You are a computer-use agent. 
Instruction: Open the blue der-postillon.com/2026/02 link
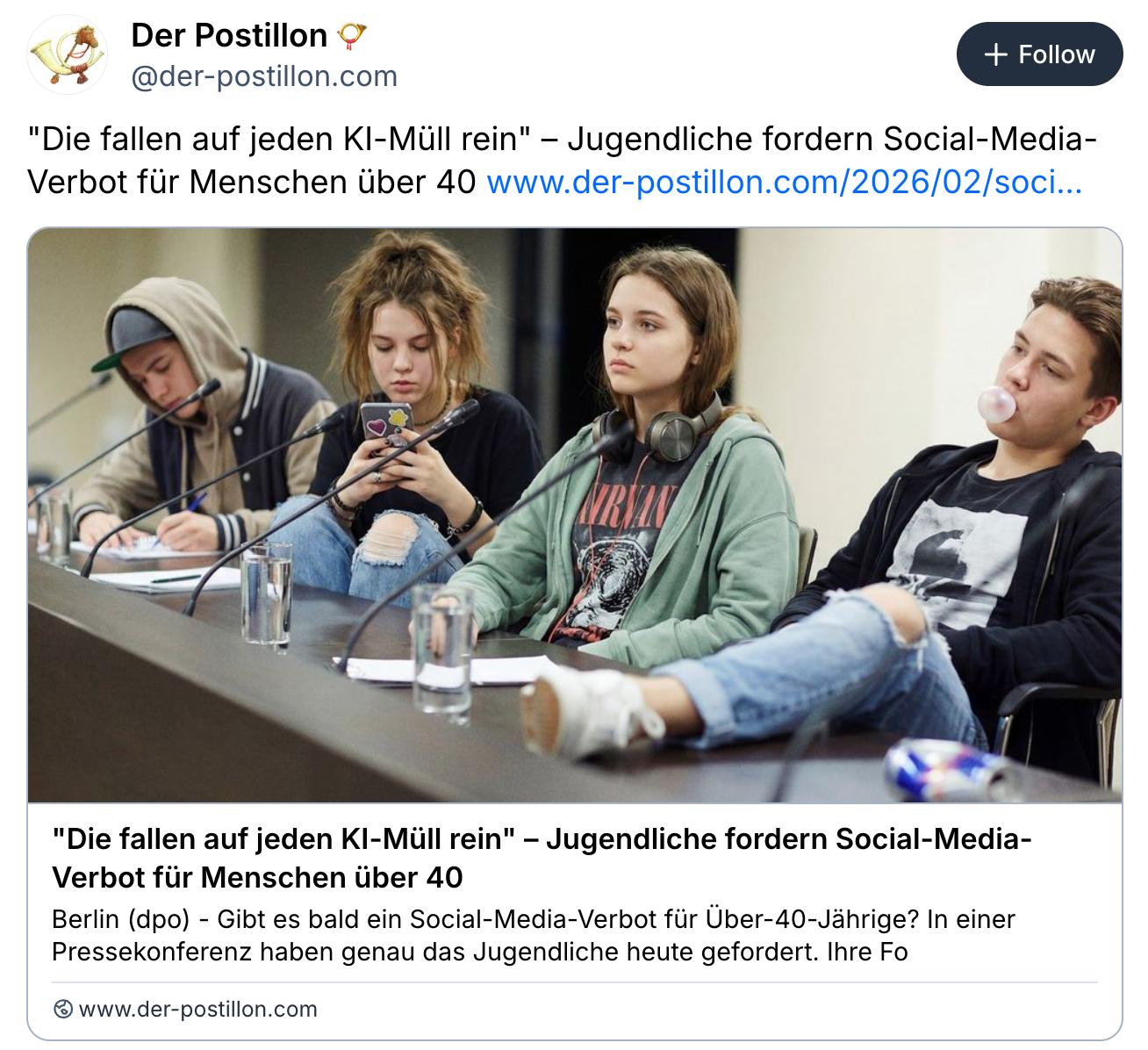point(784,182)
